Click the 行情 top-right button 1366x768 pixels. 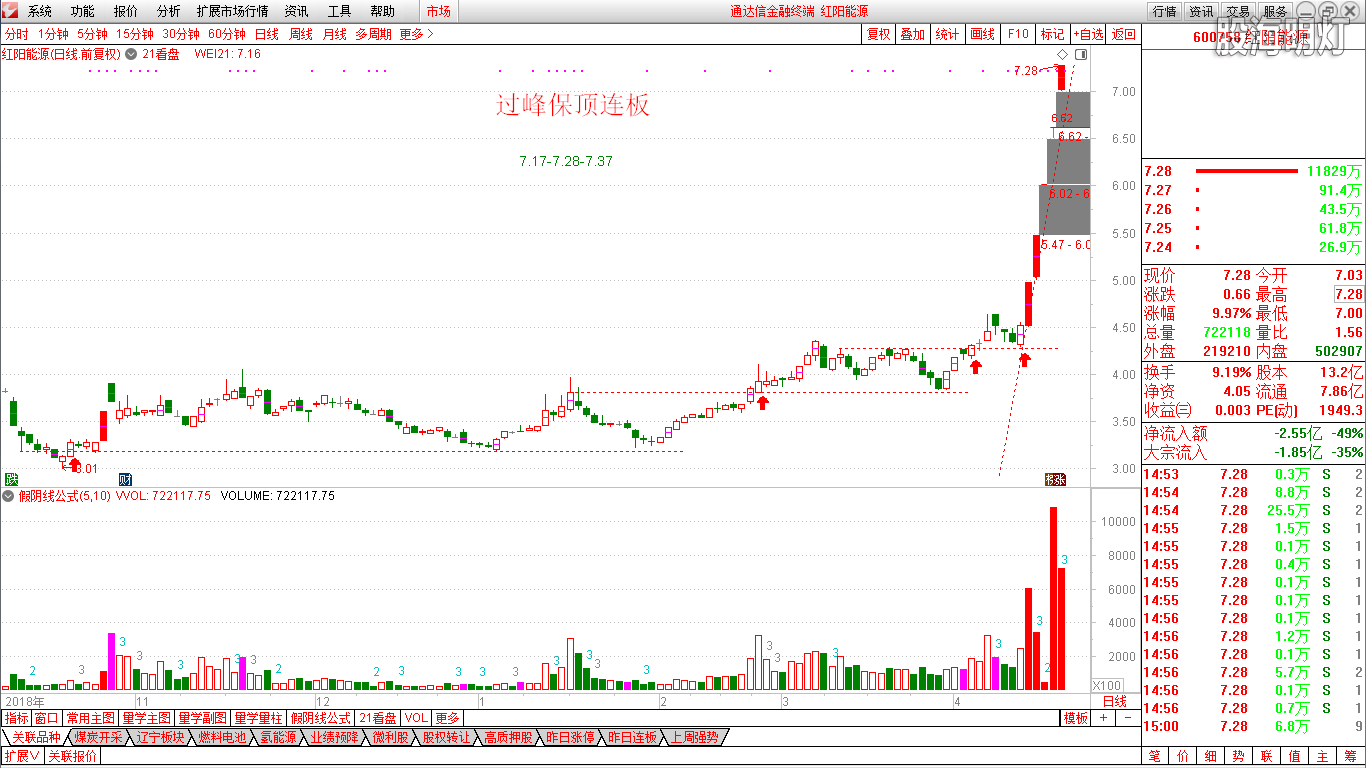point(1164,11)
